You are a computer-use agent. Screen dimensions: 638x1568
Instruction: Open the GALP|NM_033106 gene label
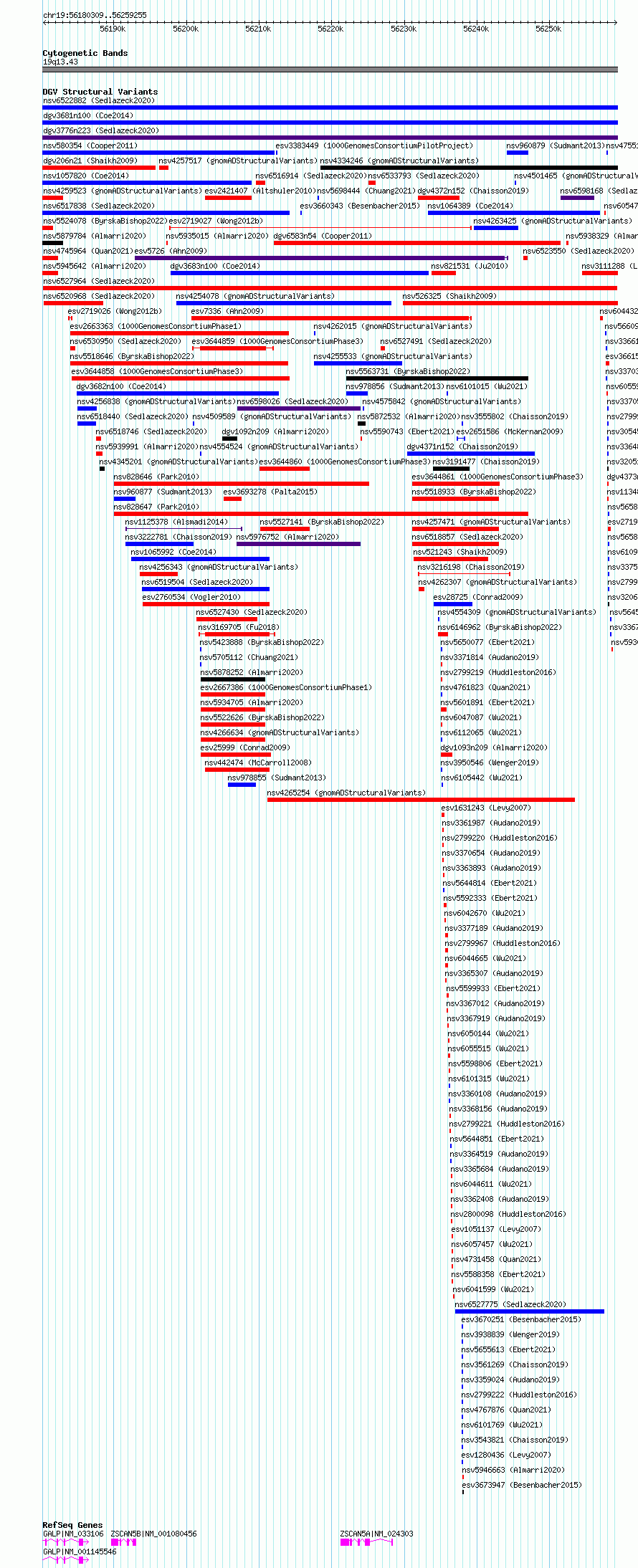(x=73, y=1534)
